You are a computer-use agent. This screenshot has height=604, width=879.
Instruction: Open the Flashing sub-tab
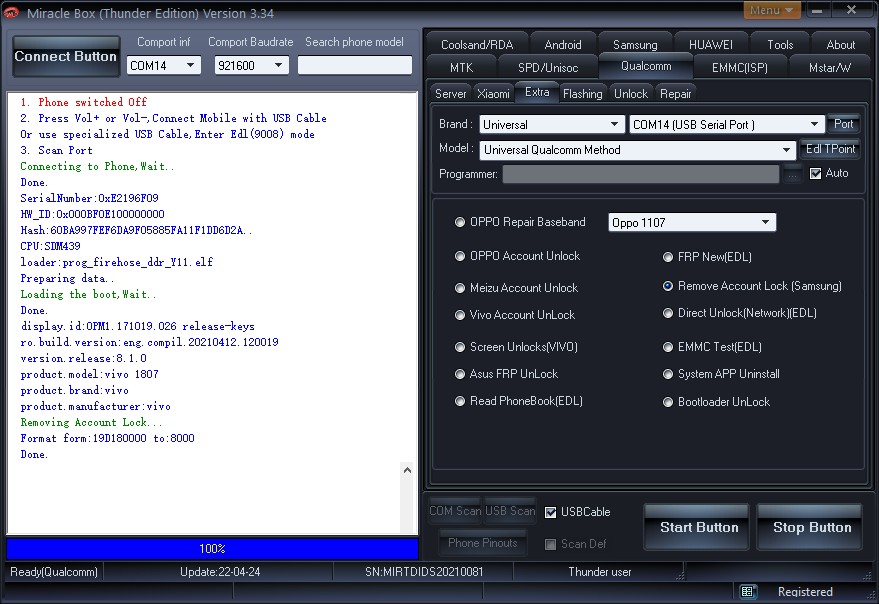(582, 94)
